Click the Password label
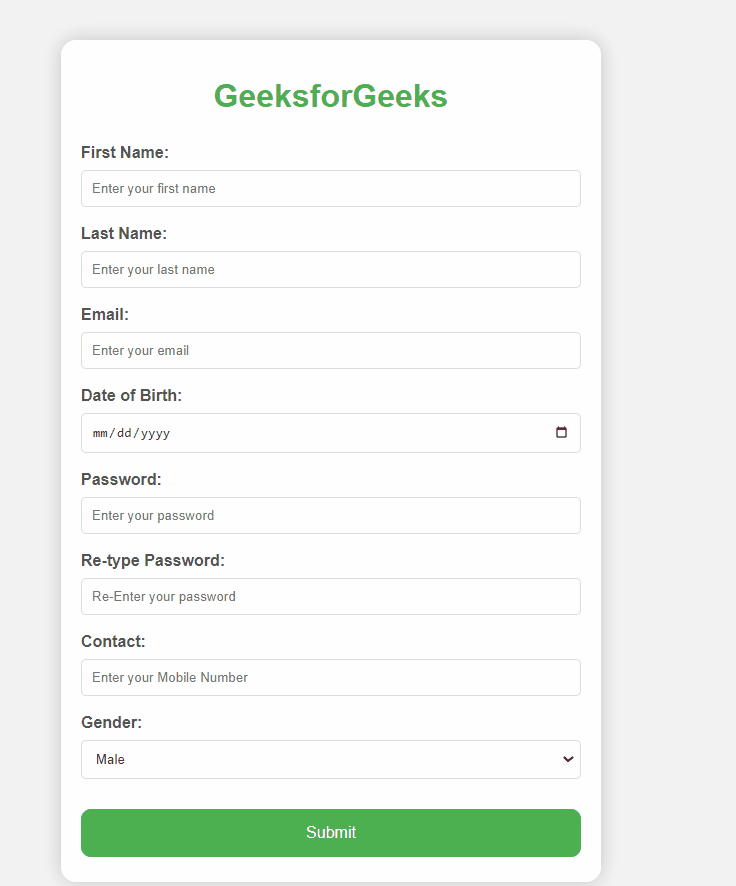 (120, 479)
